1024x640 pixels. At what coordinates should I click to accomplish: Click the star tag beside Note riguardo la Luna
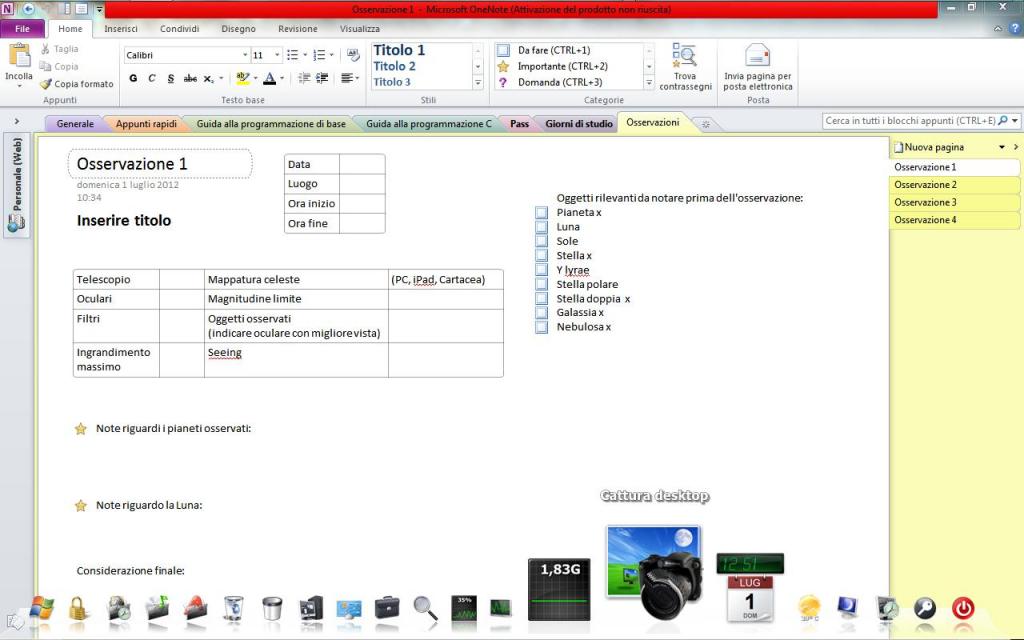pyautogui.click(x=80, y=505)
